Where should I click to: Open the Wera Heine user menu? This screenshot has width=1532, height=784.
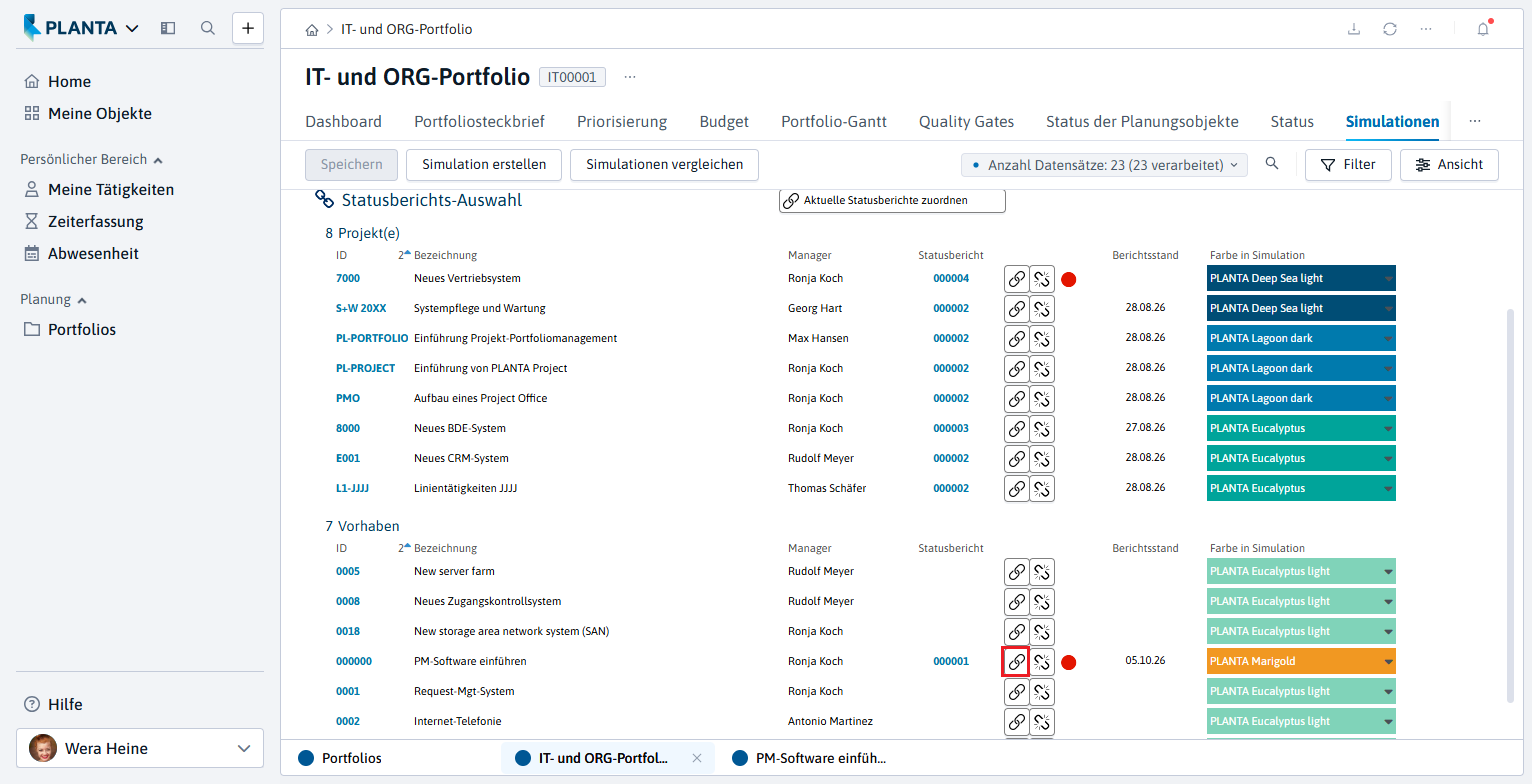(x=140, y=748)
